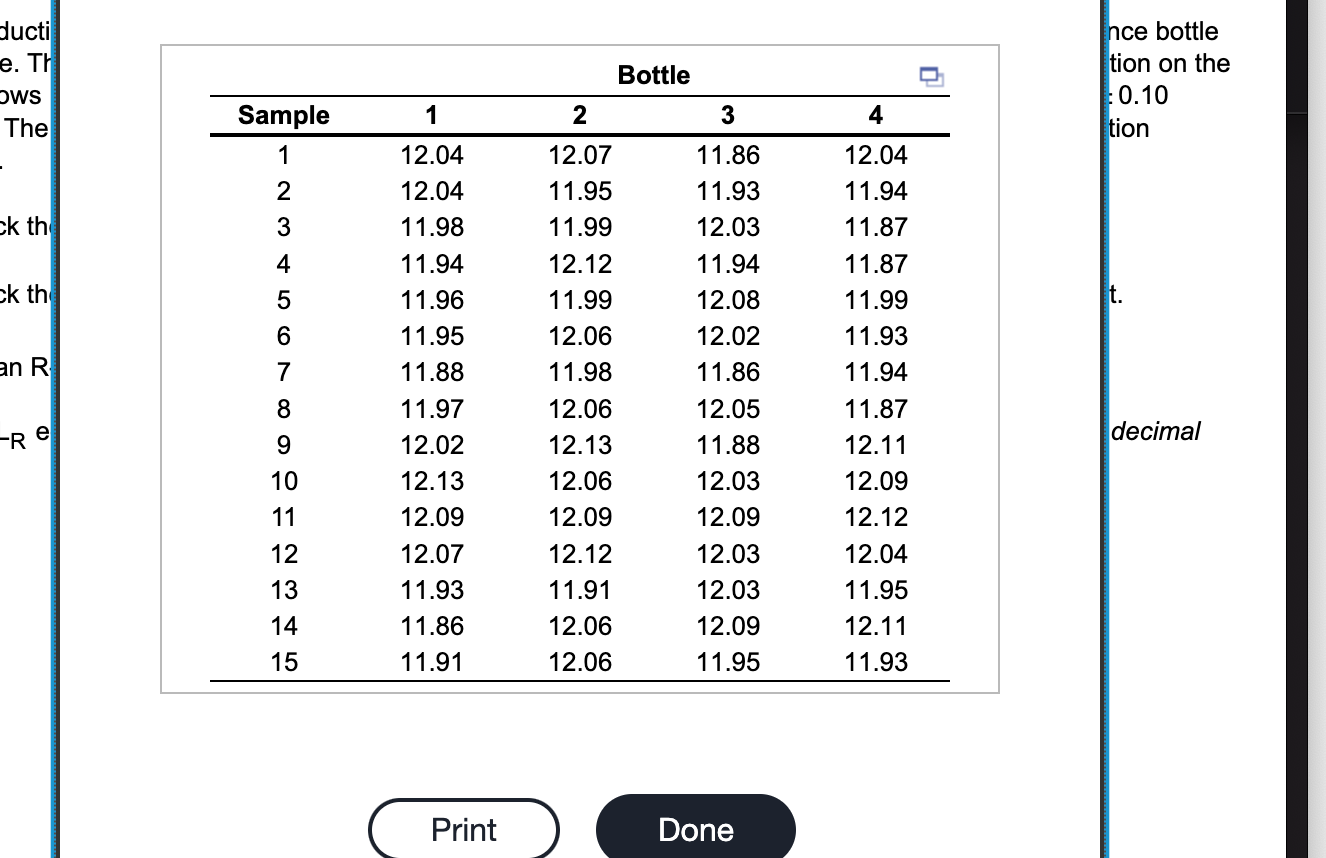Select sample 10's Bottle 1 value 12.13
Image resolution: width=1326 pixels, height=858 pixels.
[x=432, y=481]
